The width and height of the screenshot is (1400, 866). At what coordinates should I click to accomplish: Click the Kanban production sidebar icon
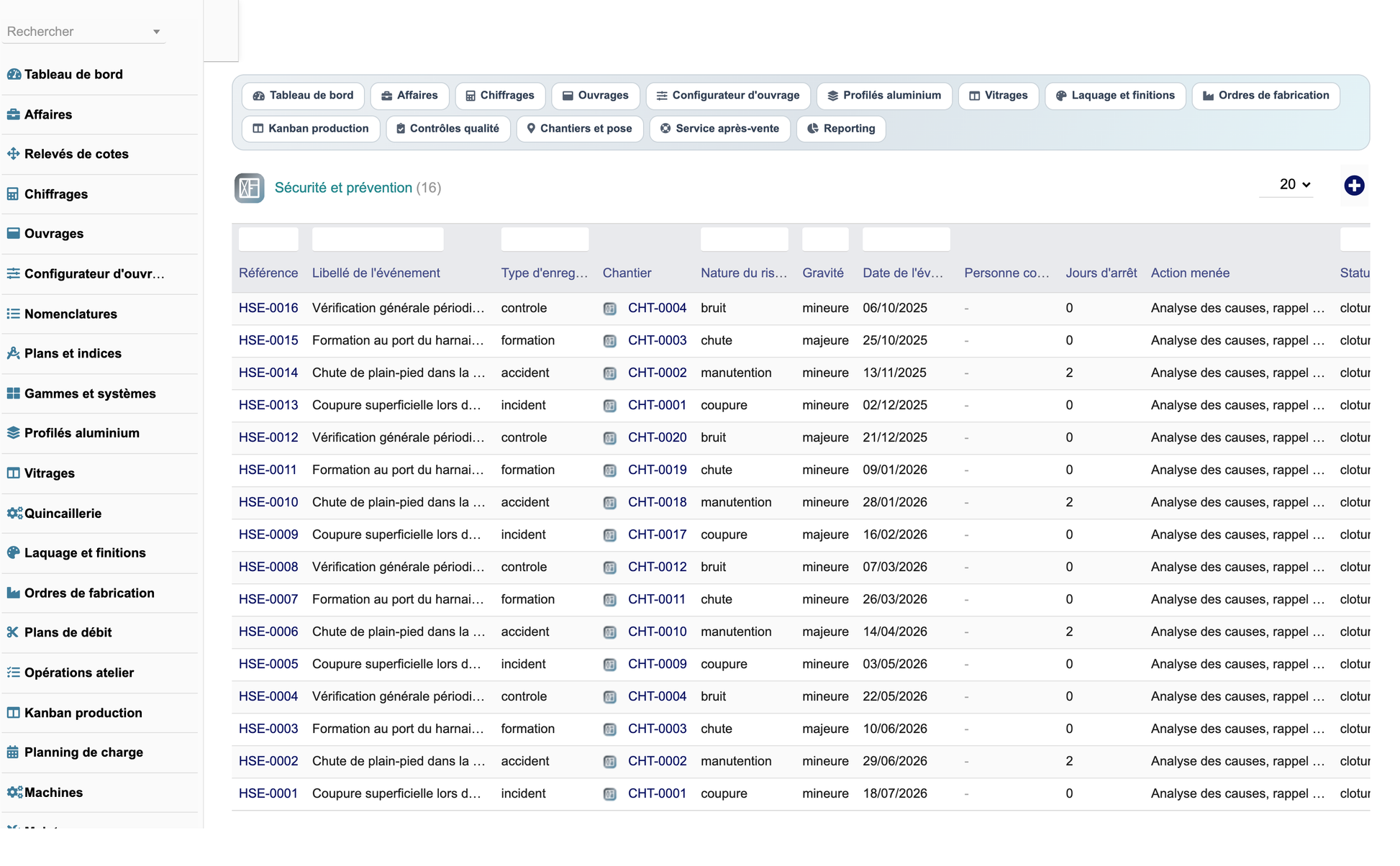(x=14, y=713)
